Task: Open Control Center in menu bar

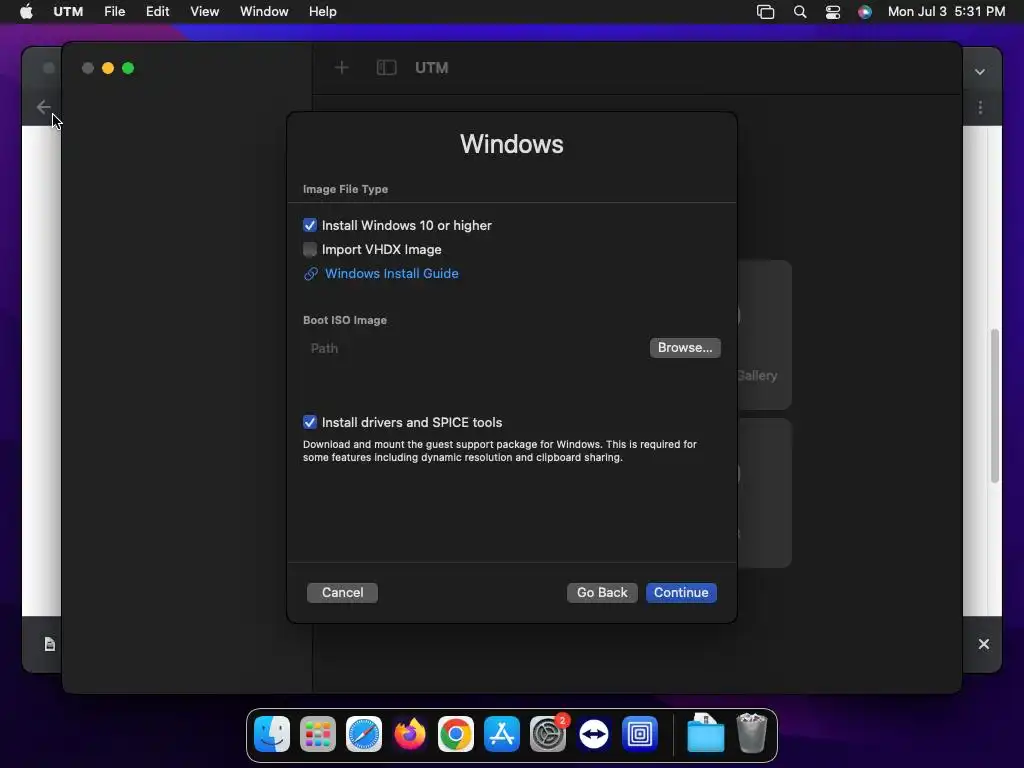Action: tap(833, 12)
